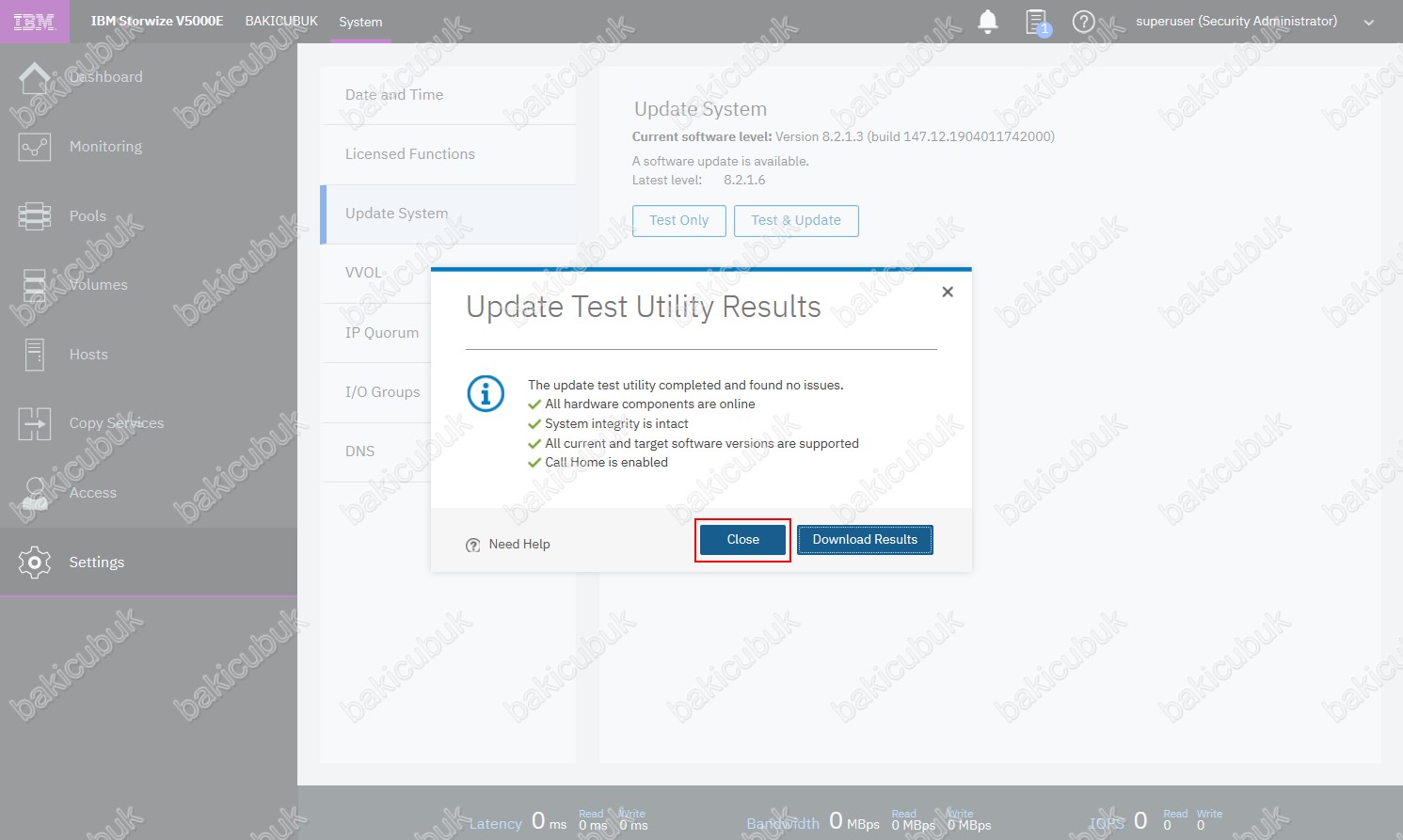Click the Hosts server icon
Screen dimensions: 1403x840
(x=35, y=355)
